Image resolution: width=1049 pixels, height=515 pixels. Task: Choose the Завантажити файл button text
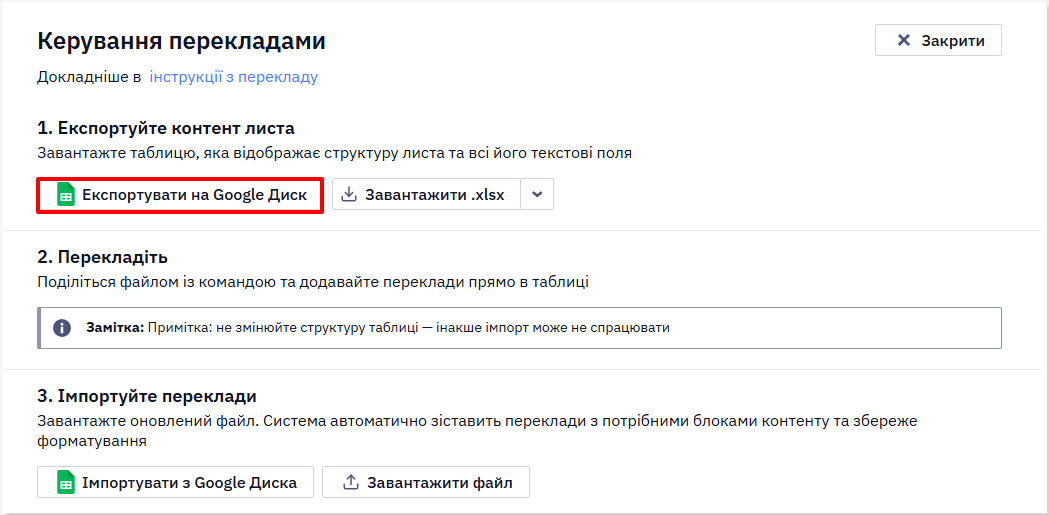pos(440,483)
